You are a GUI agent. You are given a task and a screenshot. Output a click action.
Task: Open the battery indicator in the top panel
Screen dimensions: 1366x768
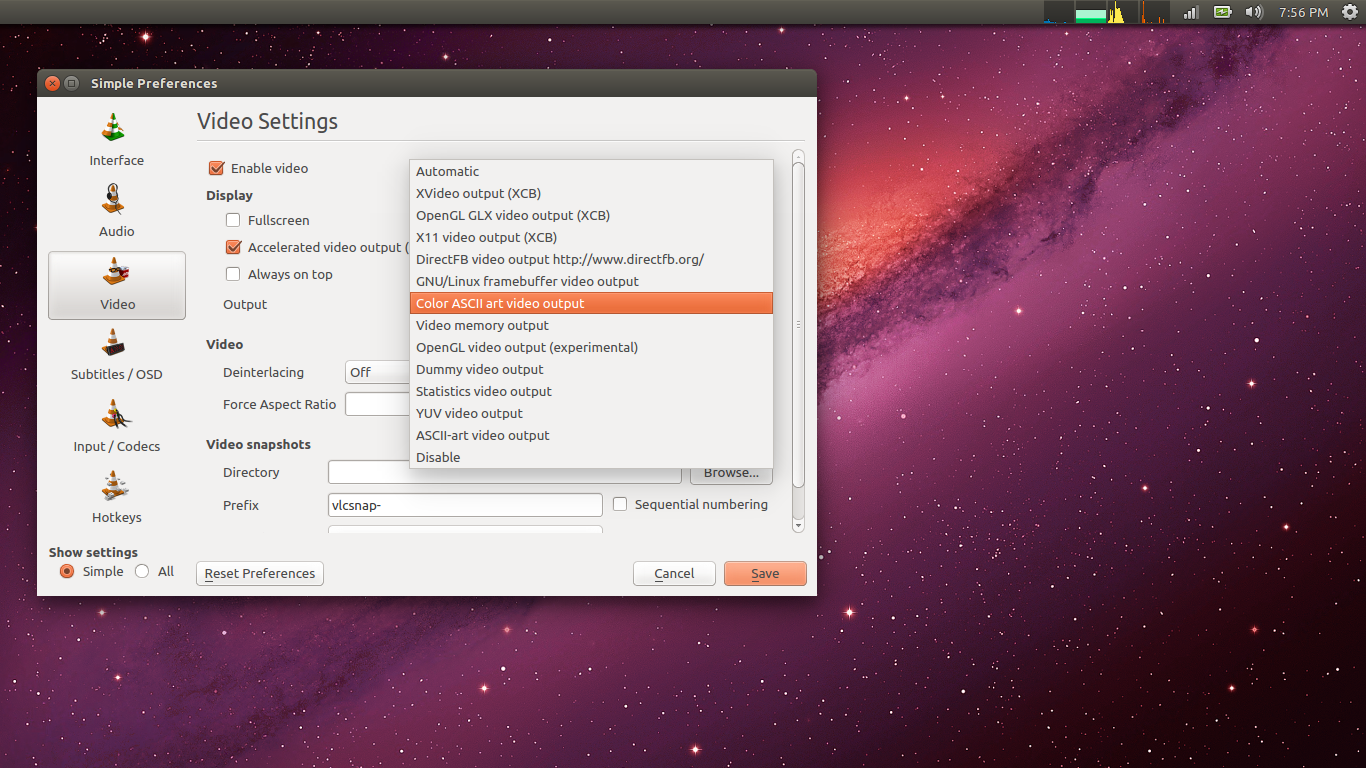click(1222, 12)
